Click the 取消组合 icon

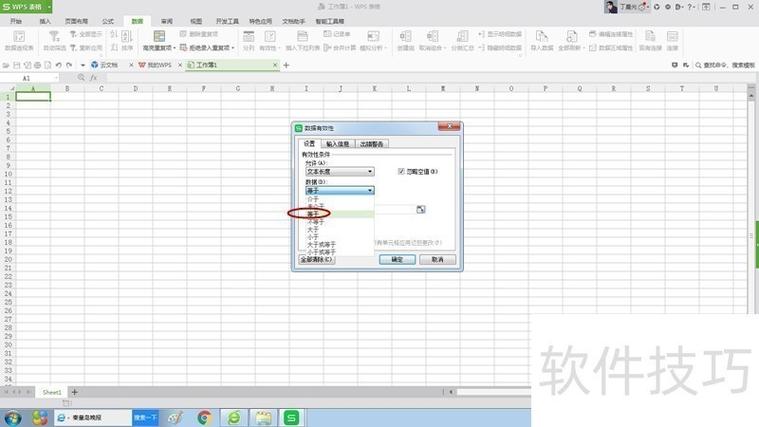[x=432, y=37]
